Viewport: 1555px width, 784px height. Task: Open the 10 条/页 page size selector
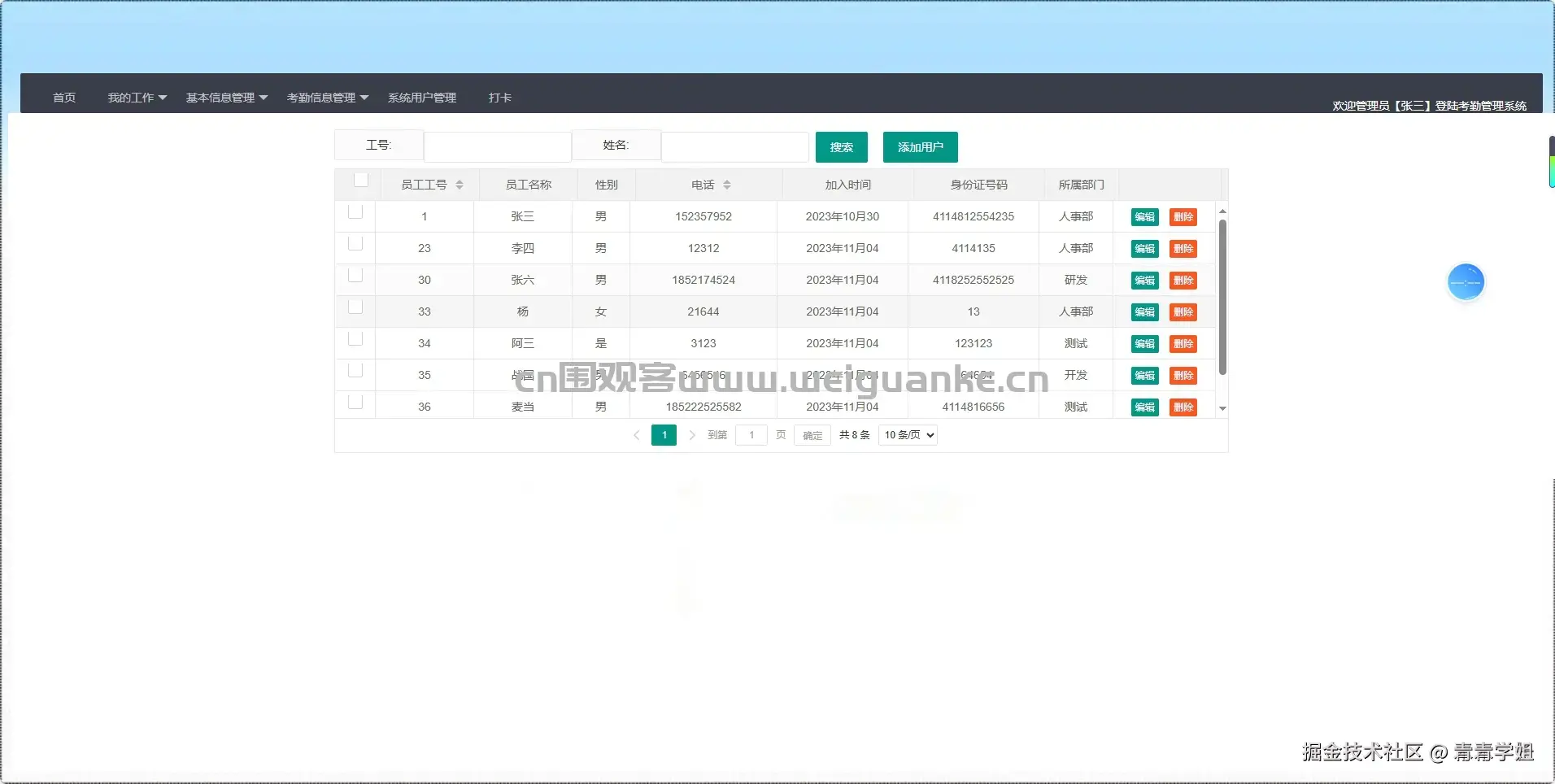pos(908,435)
